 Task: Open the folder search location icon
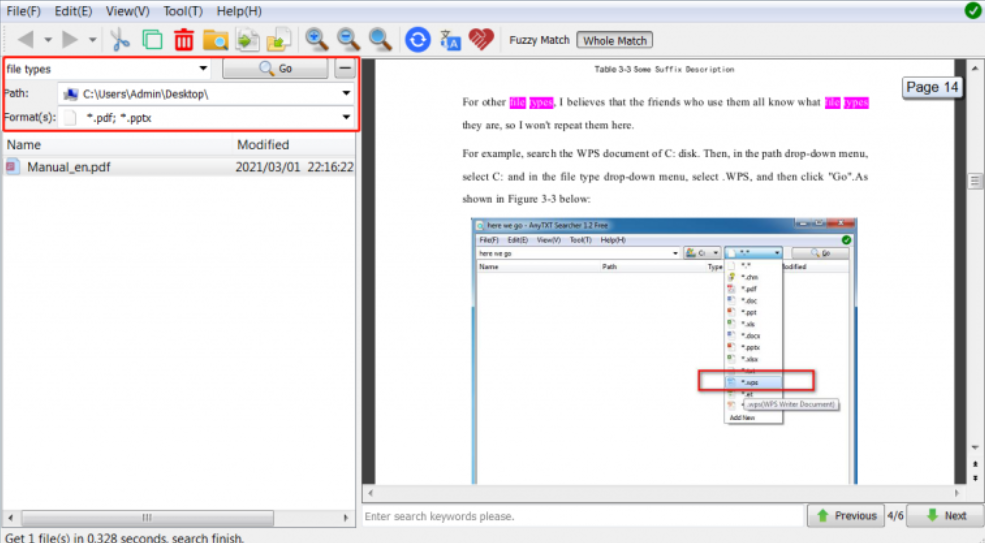click(215, 40)
